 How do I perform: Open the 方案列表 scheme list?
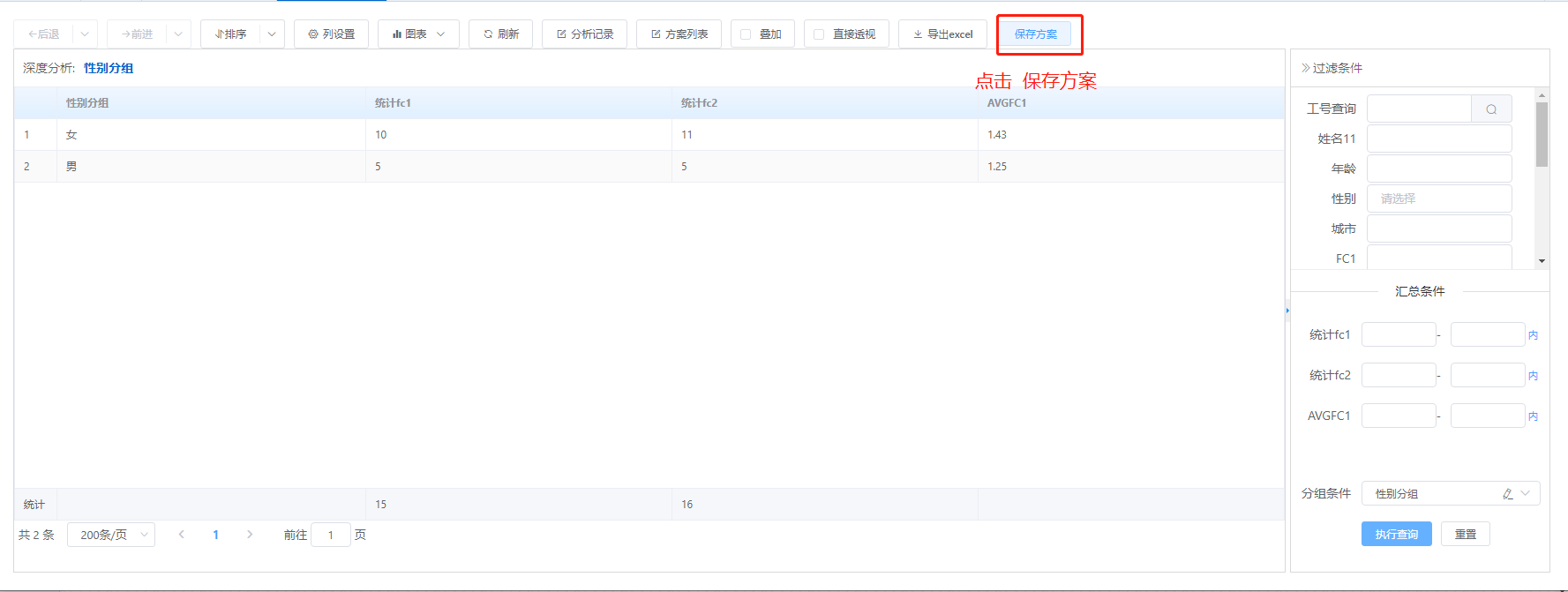679,34
